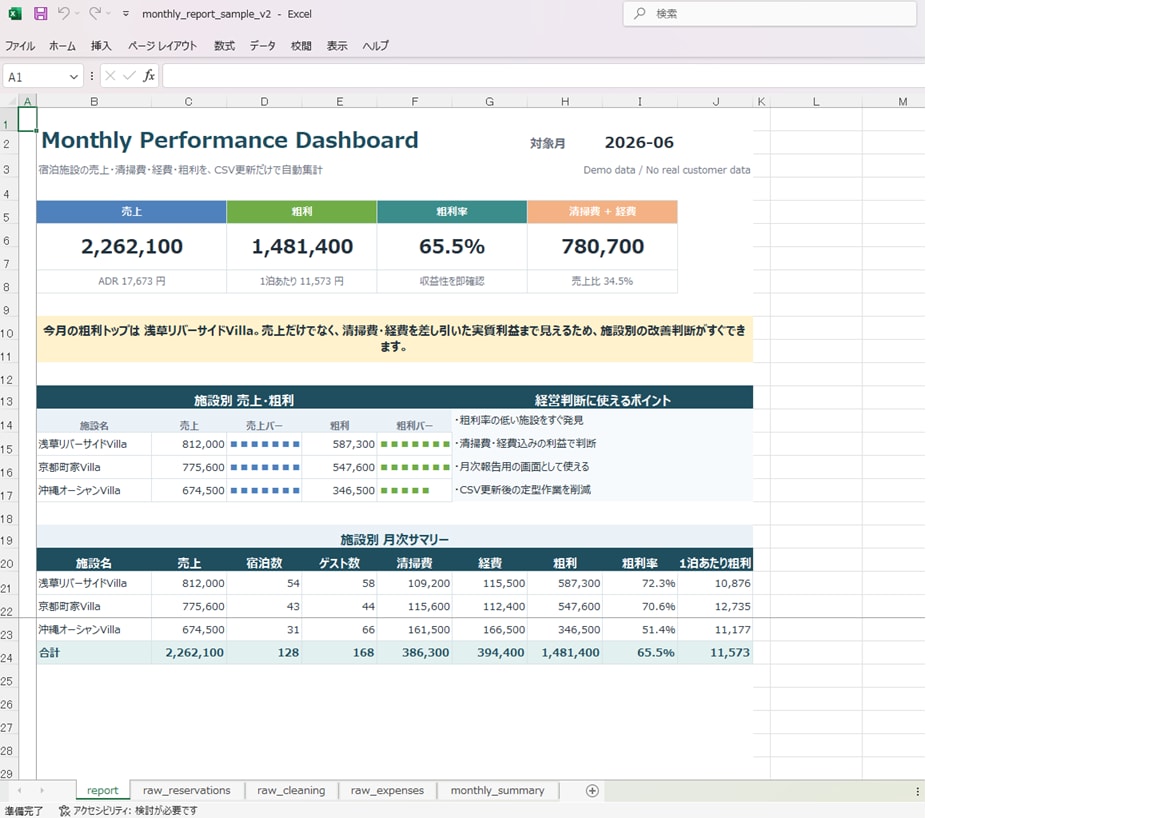The width and height of the screenshot is (1152, 818).
Task: Click the formula bar input area
Action: [543, 76]
